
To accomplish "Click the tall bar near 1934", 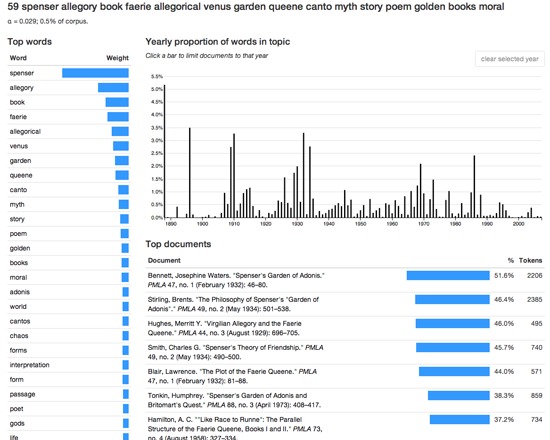I will click(x=310, y=182).
